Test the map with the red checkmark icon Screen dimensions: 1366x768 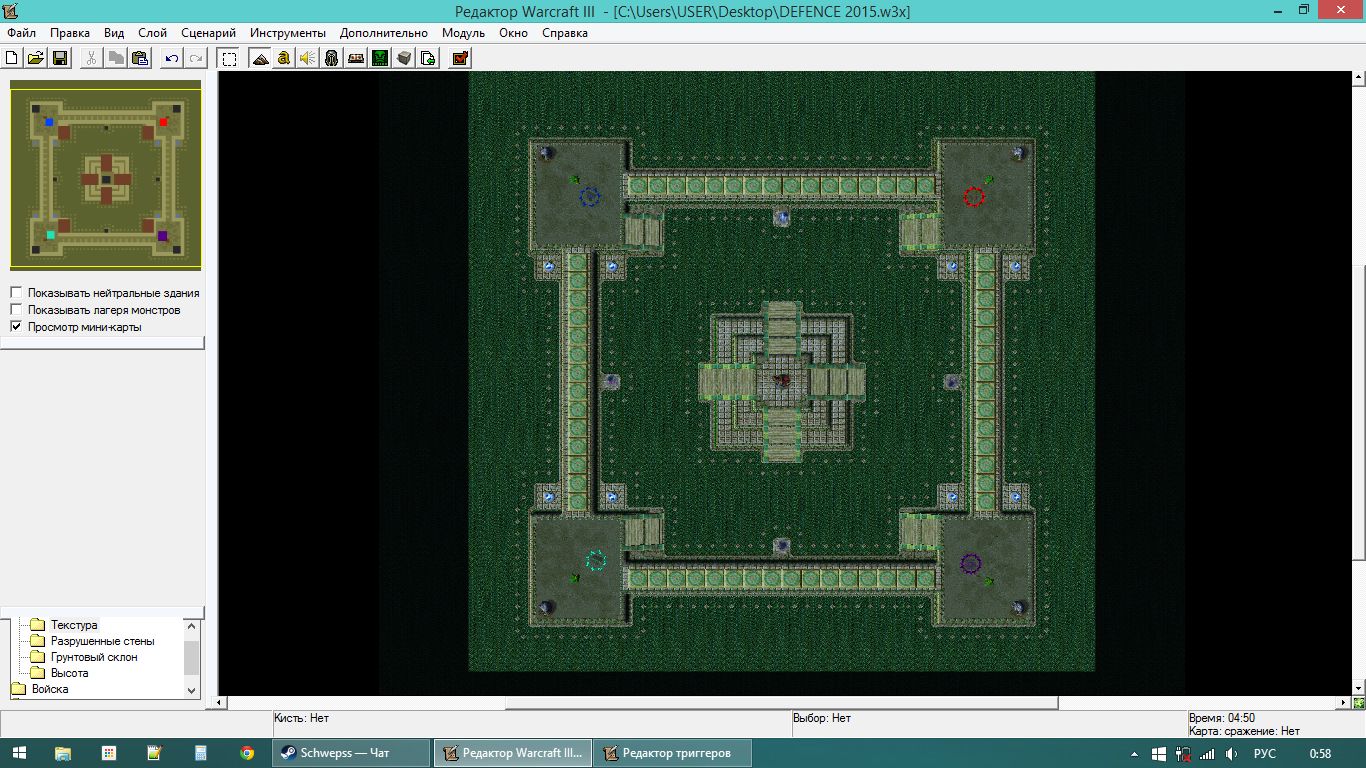(460, 58)
